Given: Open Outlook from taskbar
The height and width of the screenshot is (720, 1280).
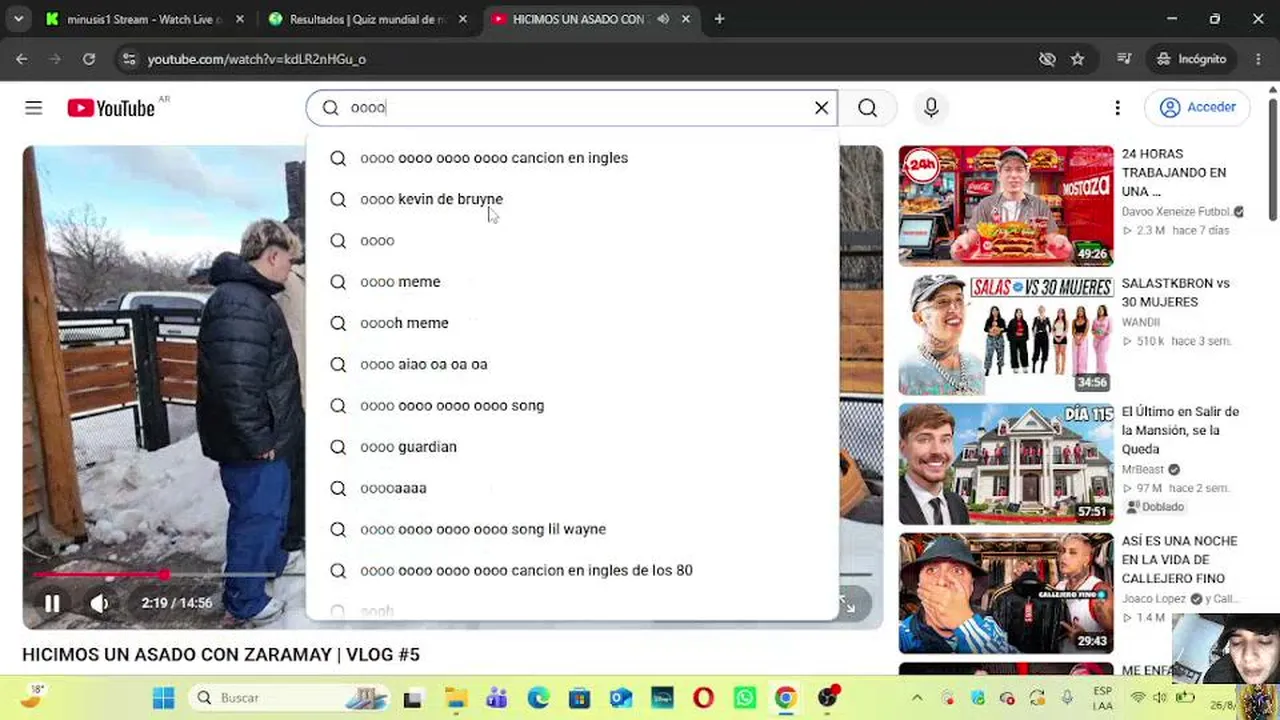Looking at the screenshot, I should (620, 698).
